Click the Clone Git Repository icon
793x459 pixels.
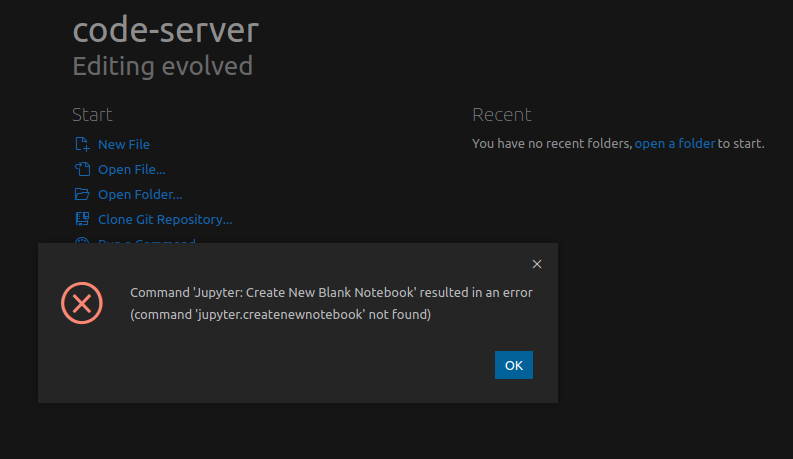point(82,219)
